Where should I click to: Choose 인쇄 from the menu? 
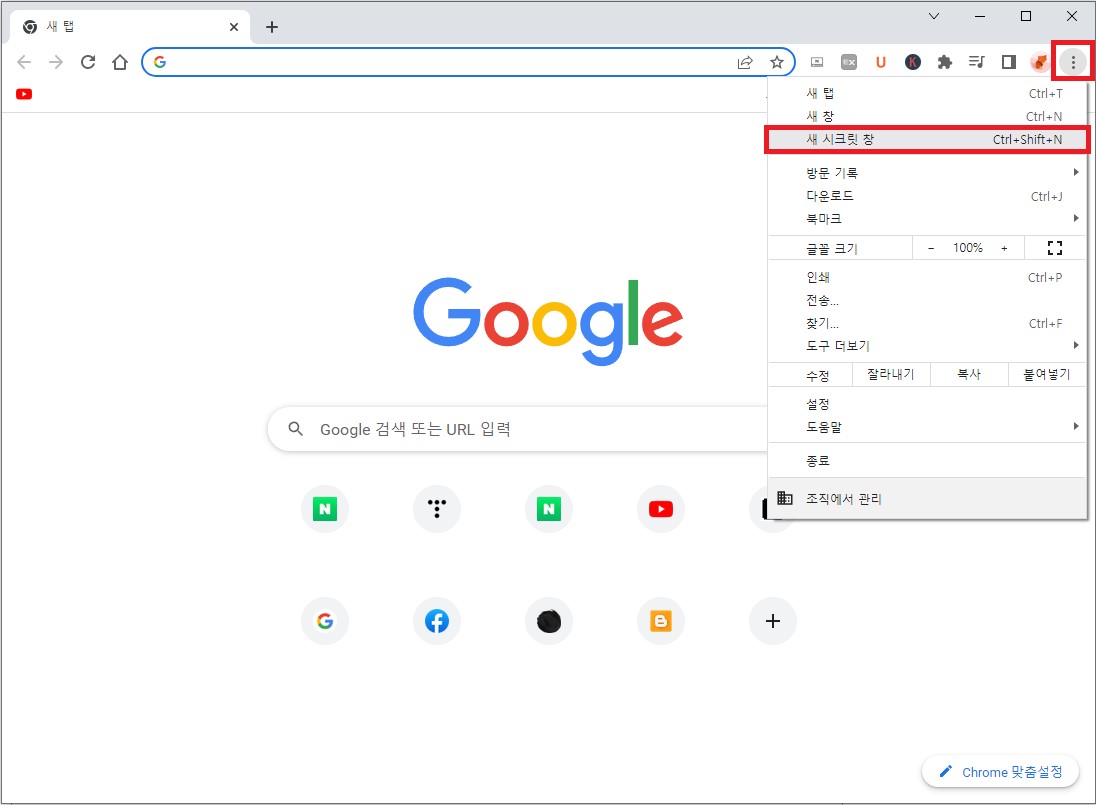[927, 277]
